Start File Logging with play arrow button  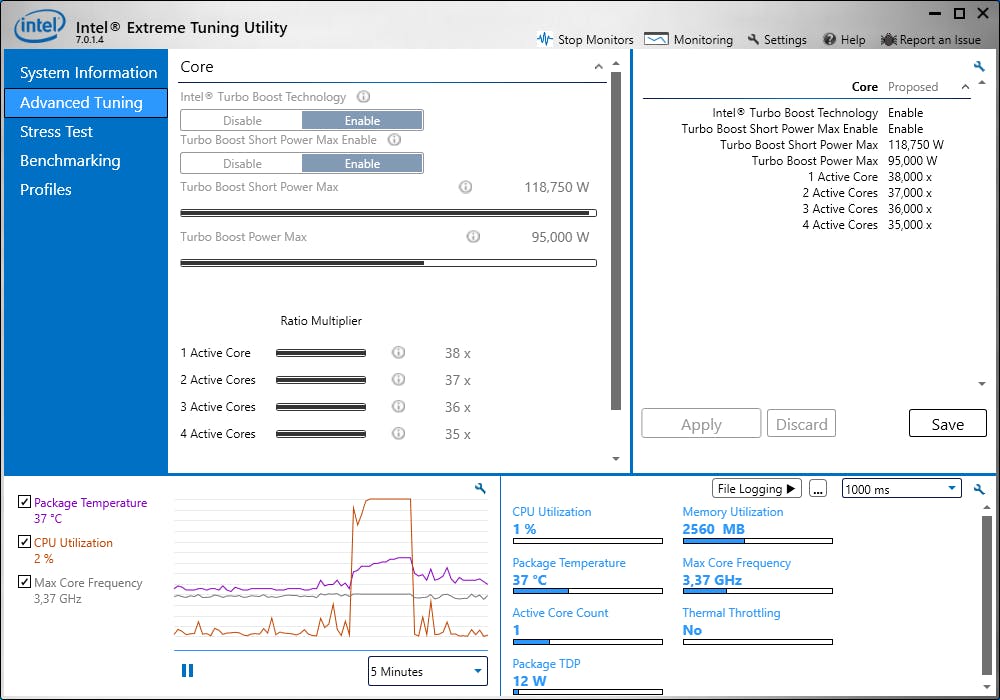point(756,489)
